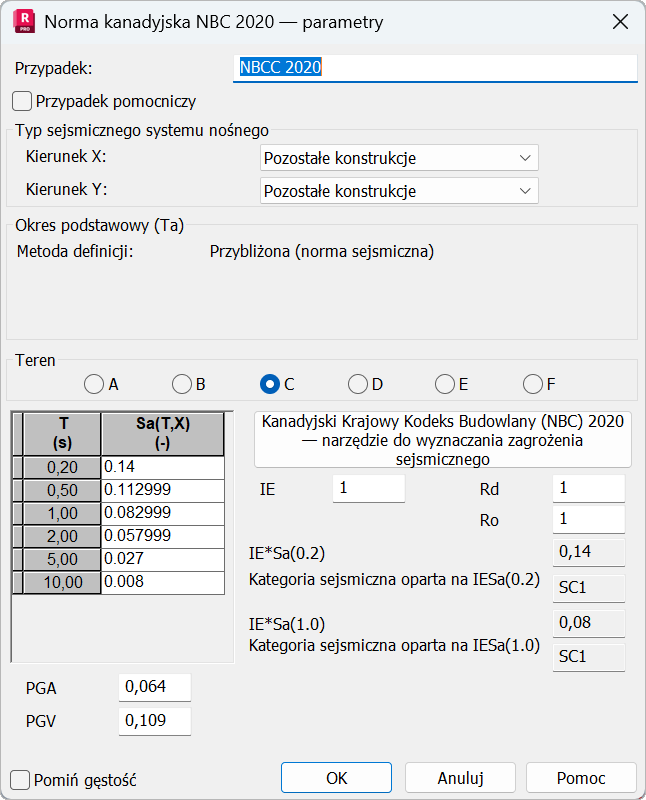Click the IESa(1.0) seismic category SC1 field
This screenshot has height=800, width=646.
589,657
